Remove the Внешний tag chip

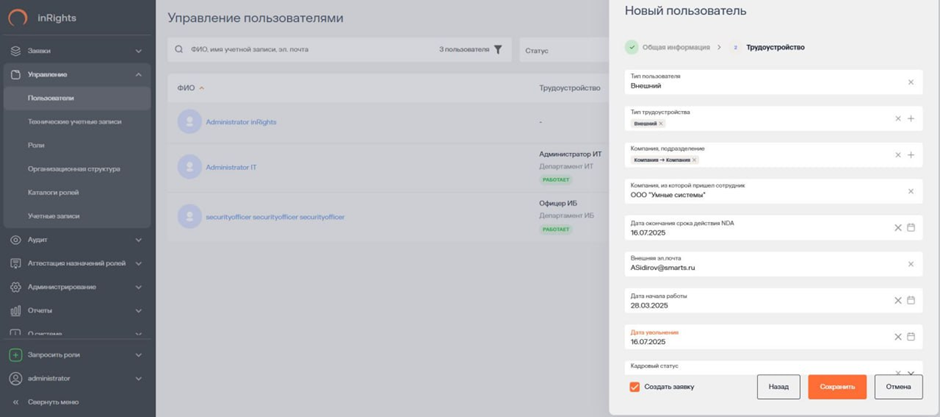click(661, 123)
